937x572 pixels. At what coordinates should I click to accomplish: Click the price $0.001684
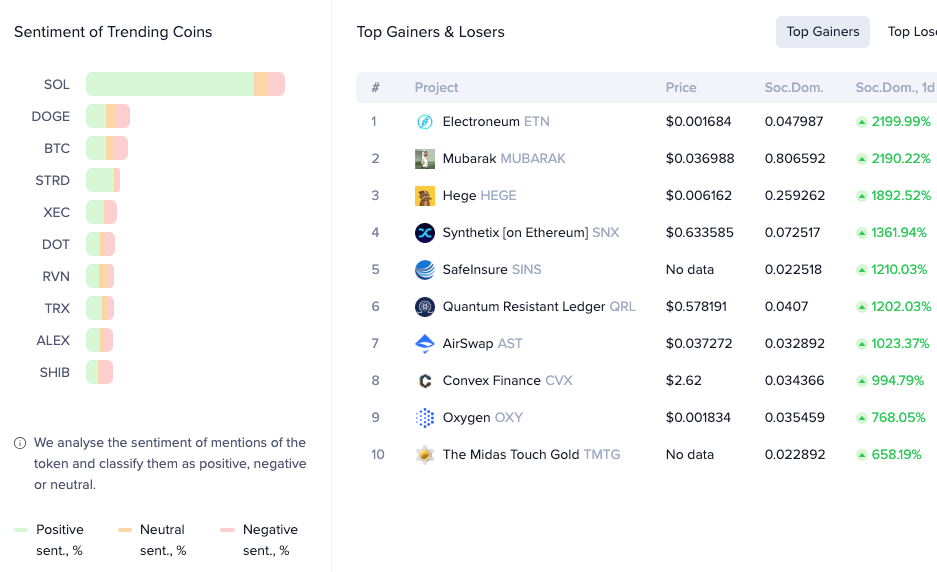(x=699, y=121)
